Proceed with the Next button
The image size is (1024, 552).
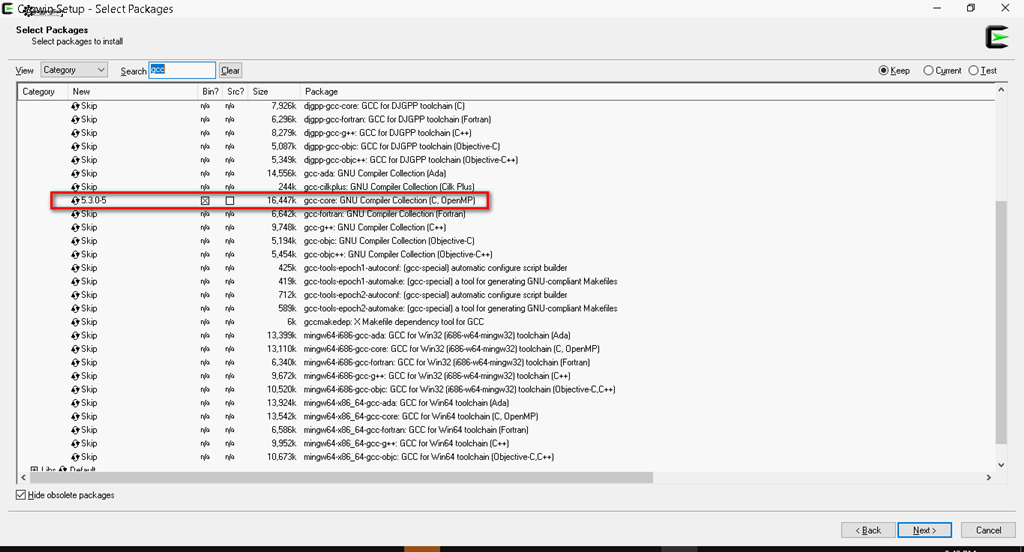coord(924,530)
